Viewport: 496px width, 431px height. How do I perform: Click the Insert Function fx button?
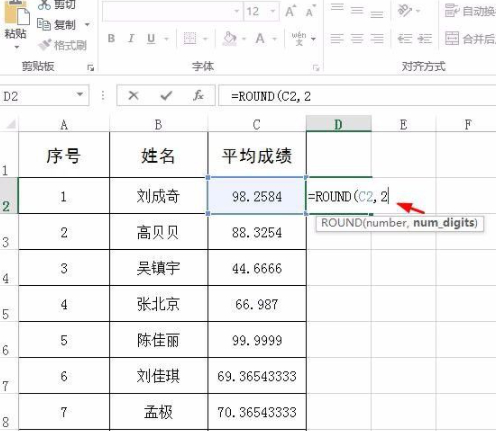click(198, 96)
